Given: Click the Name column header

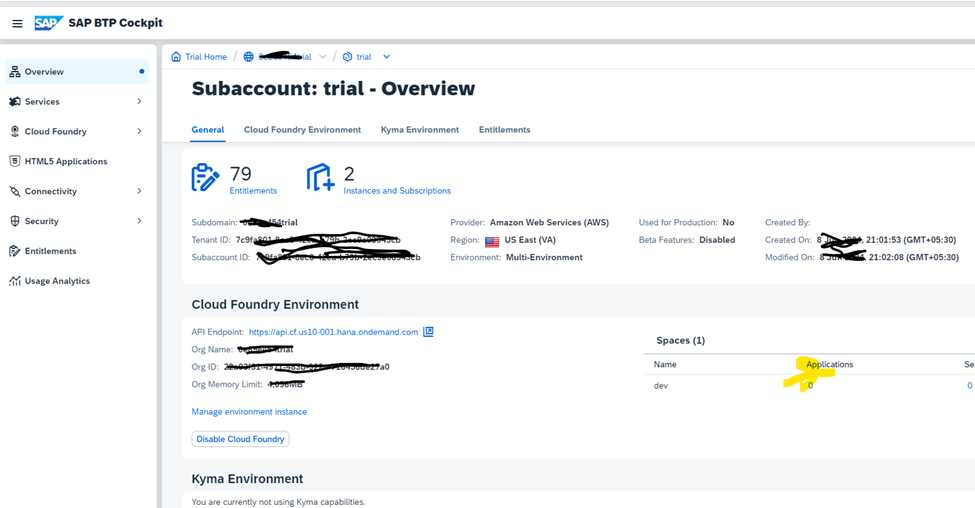Looking at the screenshot, I should click(x=665, y=364).
